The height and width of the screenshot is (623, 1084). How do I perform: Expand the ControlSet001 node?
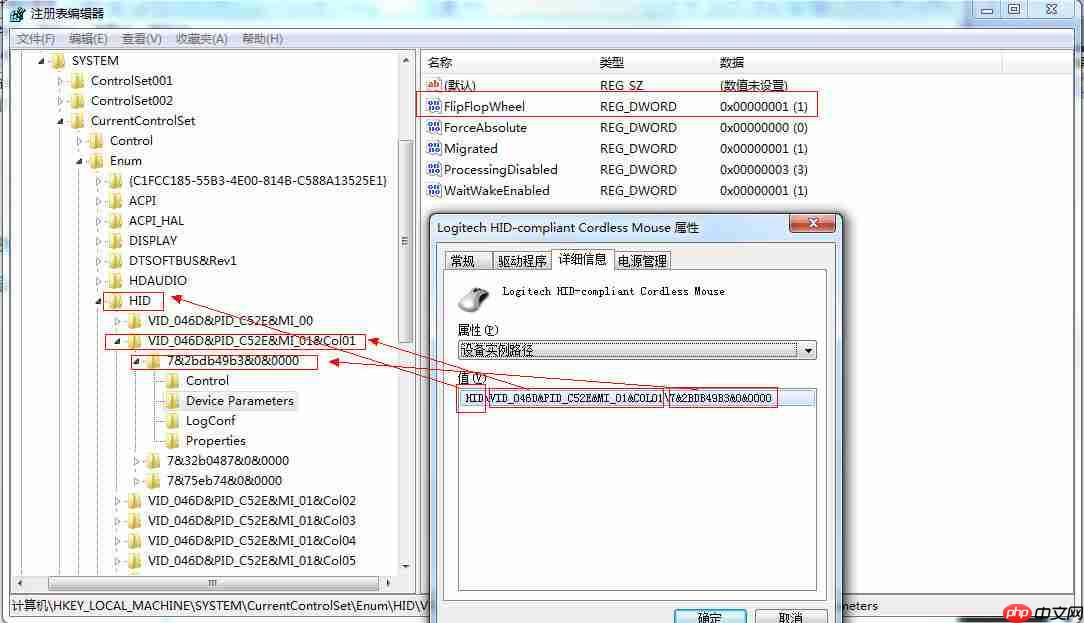pyautogui.click(x=60, y=81)
